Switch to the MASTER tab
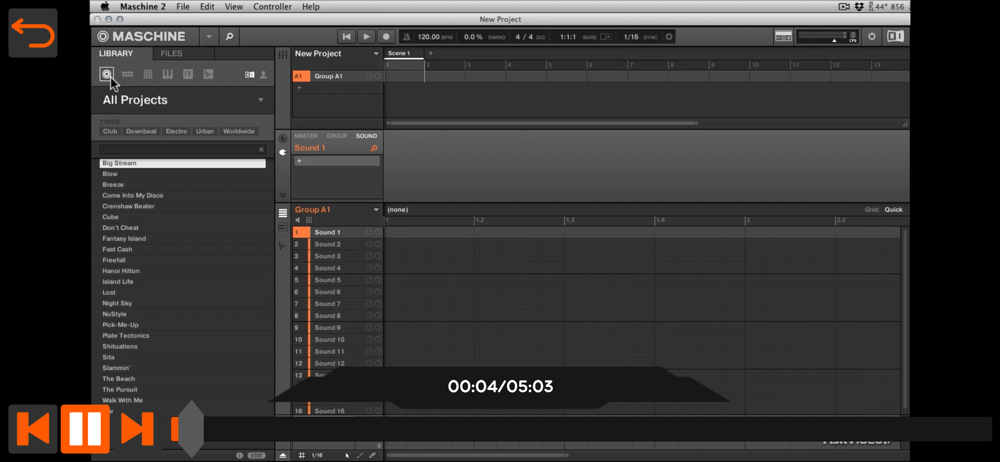This screenshot has height=462, width=1000. point(306,136)
